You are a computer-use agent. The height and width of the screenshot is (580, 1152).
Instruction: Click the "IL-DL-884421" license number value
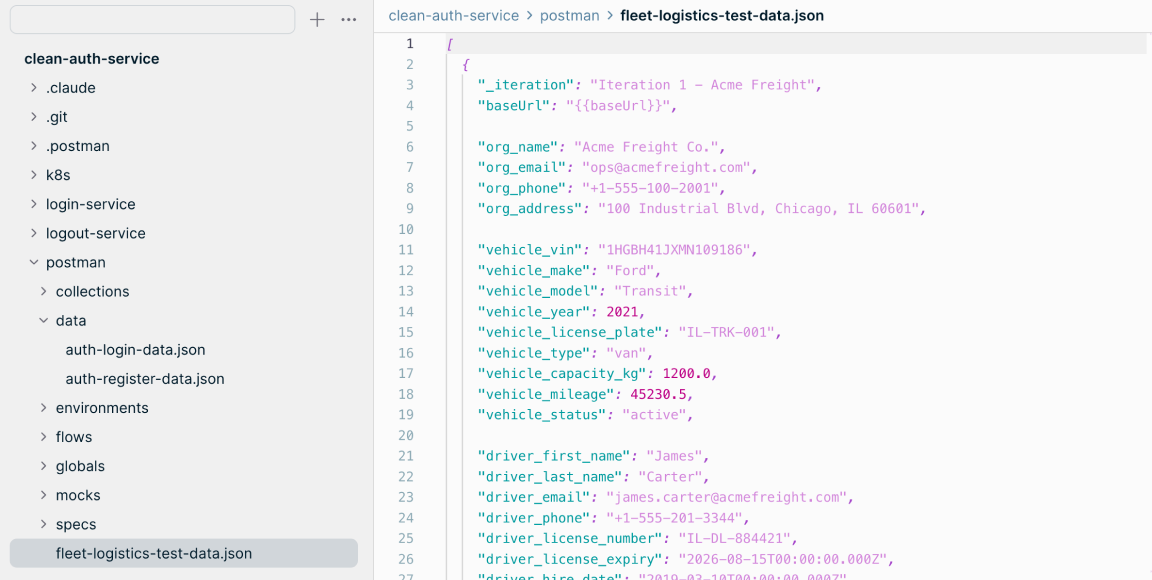click(735, 539)
